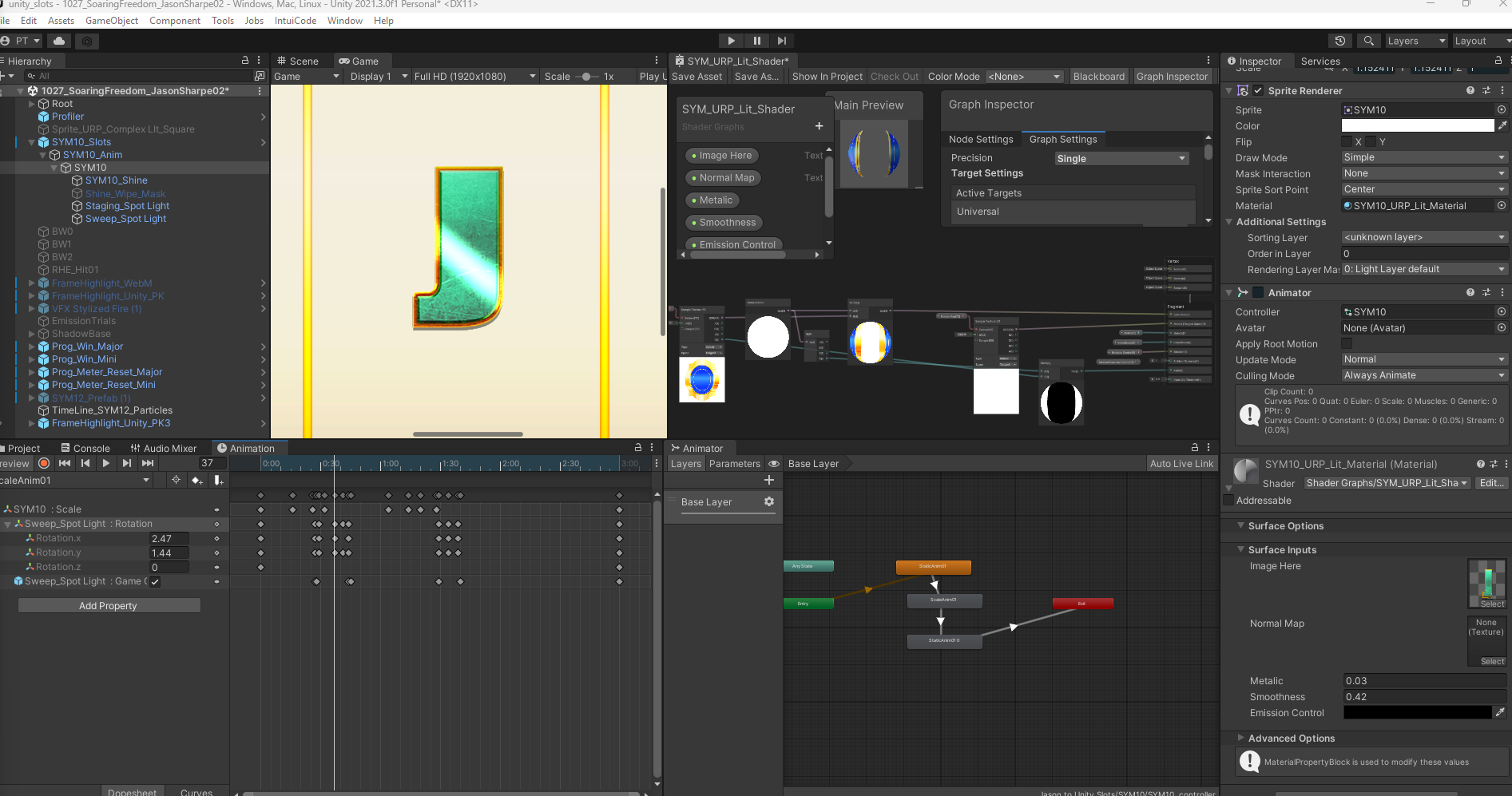1512x796 pixels.
Task: Click the Add Keyframe icon
Action: pyautogui.click(x=197, y=480)
